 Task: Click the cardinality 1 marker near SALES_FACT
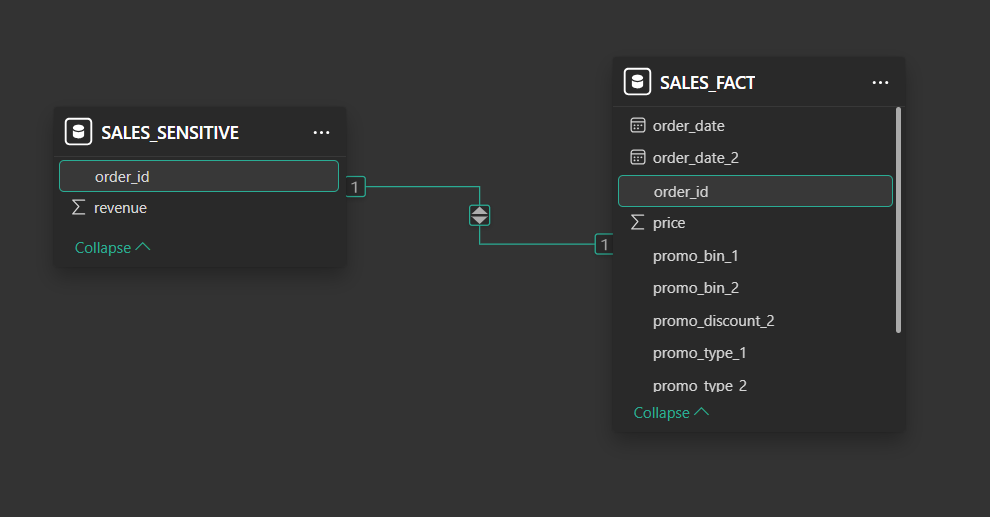tap(604, 244)
